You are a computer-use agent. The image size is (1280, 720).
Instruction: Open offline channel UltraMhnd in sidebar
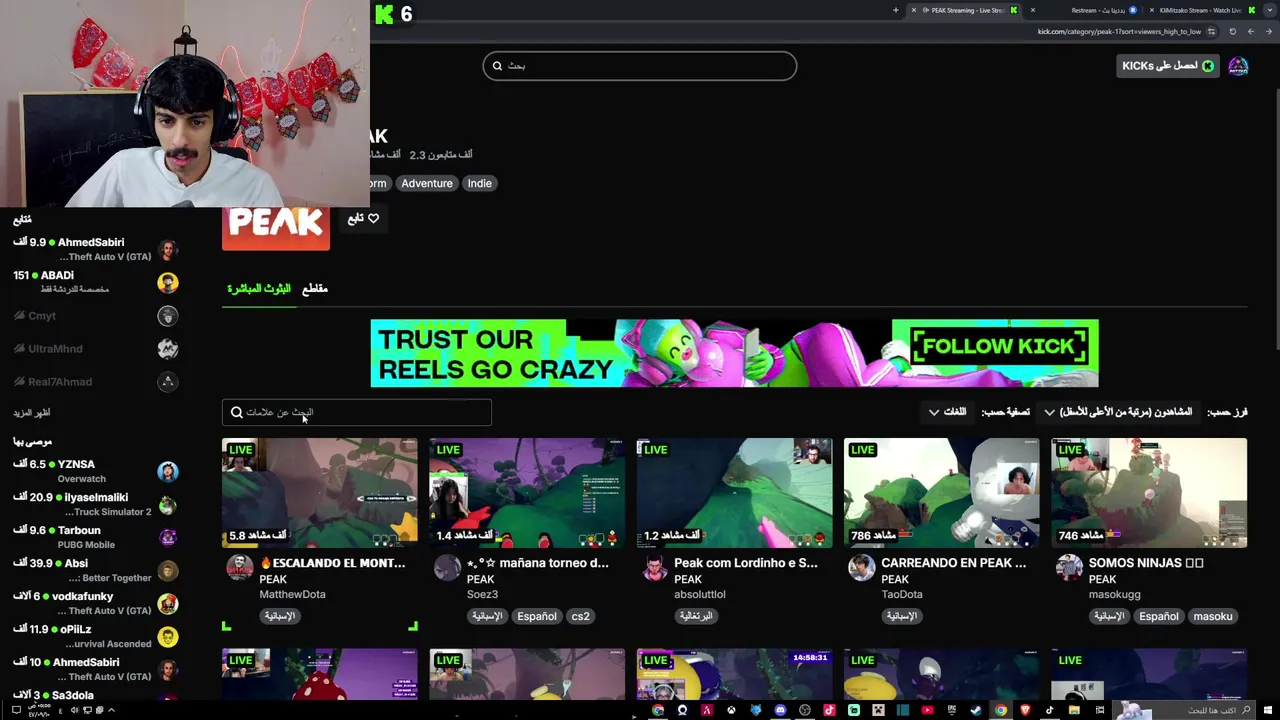pyautogui.click(x=96, y=349)
